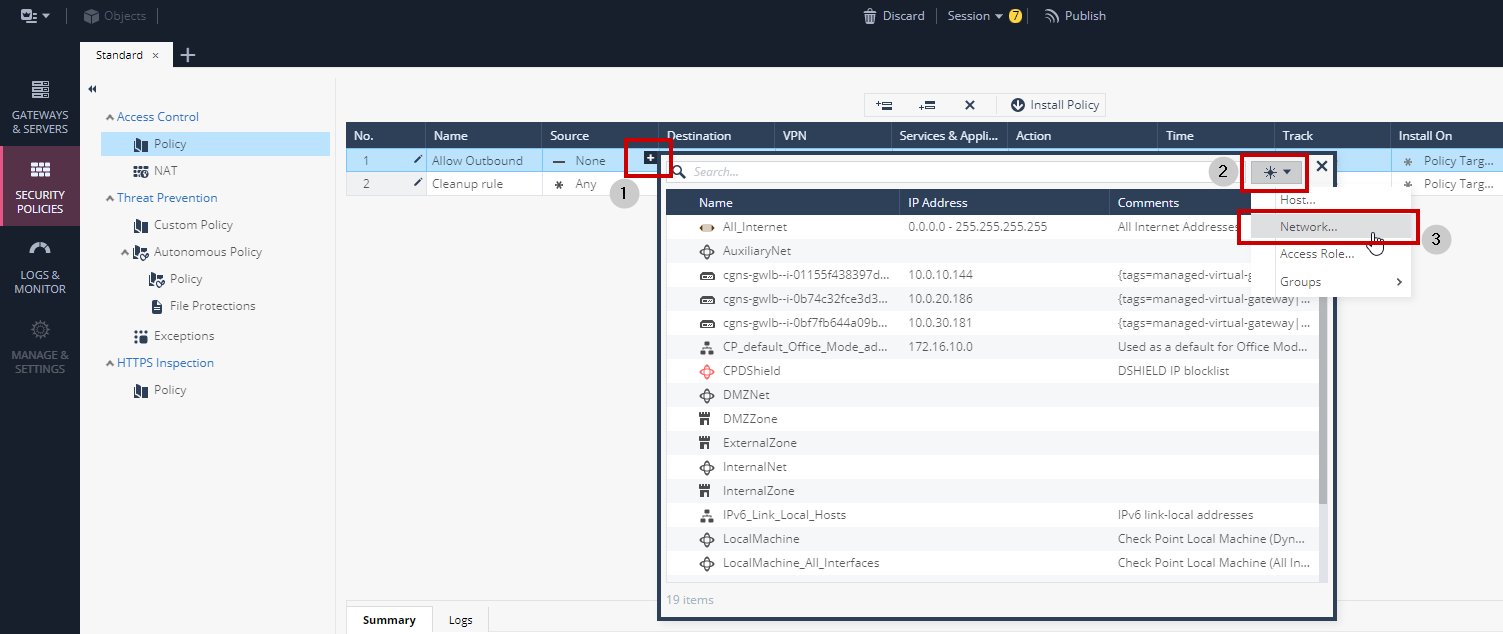Switch to the Logs & Monitor view

(x=39, y=270)
